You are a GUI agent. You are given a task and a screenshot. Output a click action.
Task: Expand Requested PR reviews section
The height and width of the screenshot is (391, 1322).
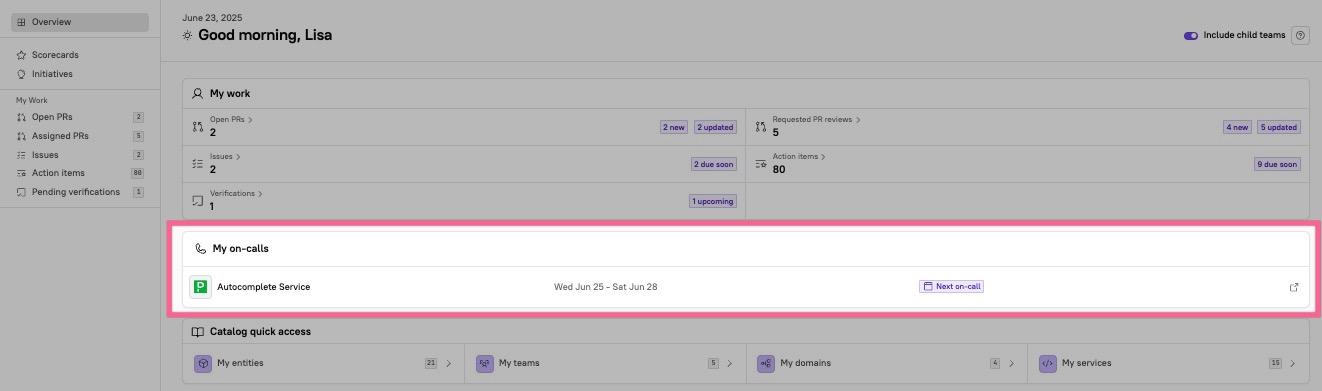tap(816, 119)
